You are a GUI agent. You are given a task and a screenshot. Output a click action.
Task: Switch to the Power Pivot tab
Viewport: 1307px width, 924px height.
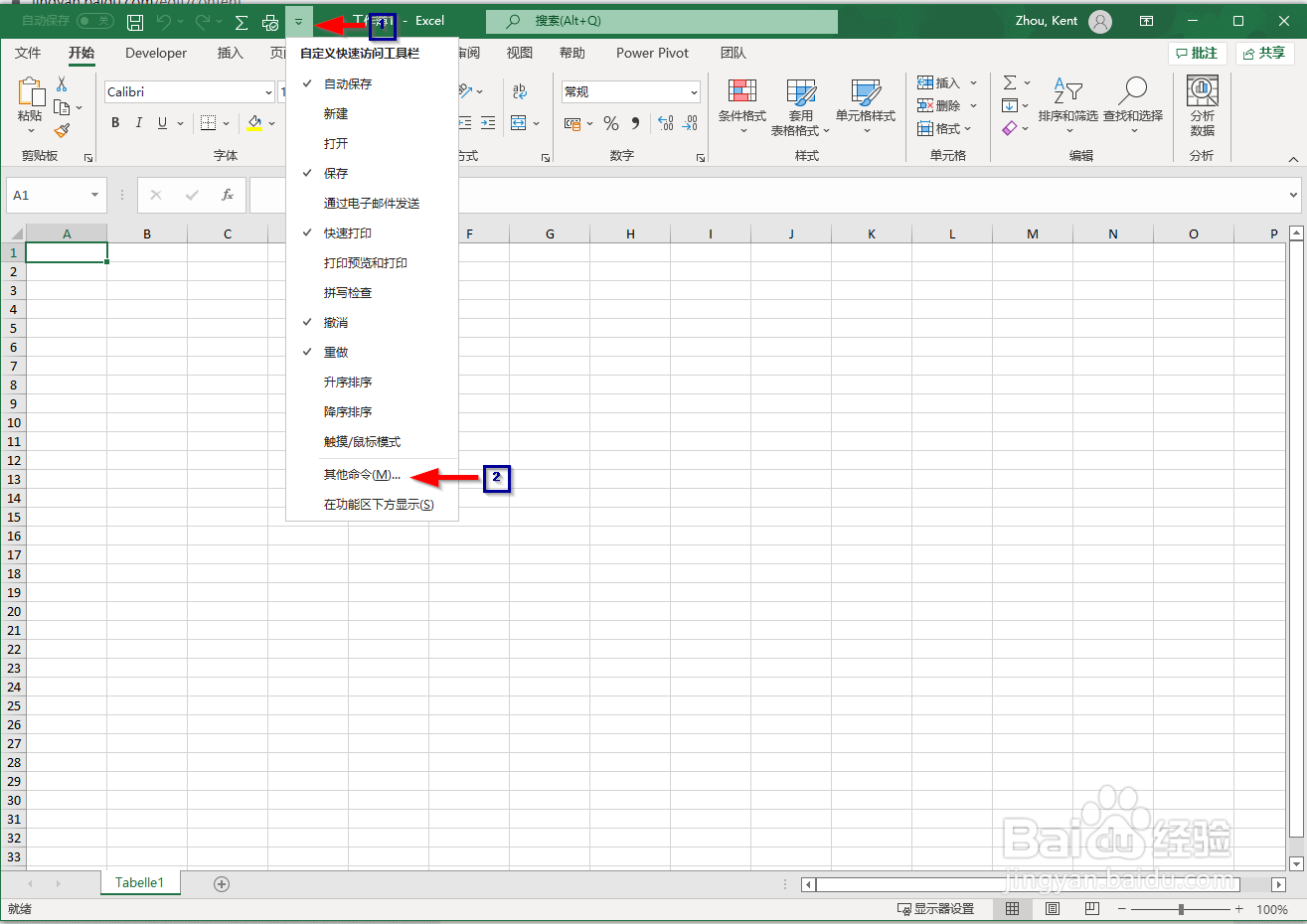[x=652, y=53]
